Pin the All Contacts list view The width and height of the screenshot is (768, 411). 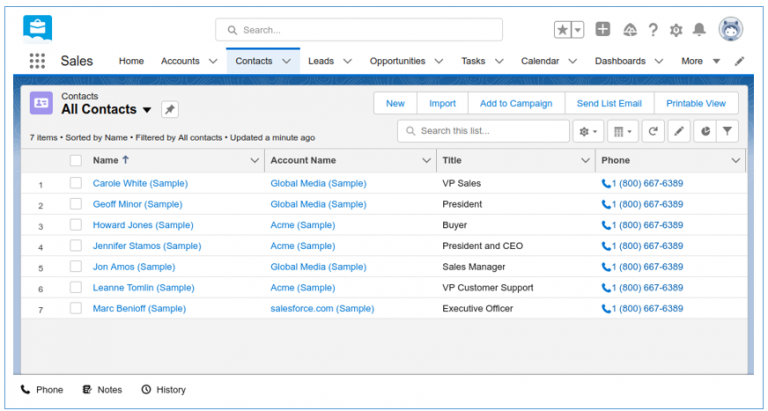tap(170, 109)
